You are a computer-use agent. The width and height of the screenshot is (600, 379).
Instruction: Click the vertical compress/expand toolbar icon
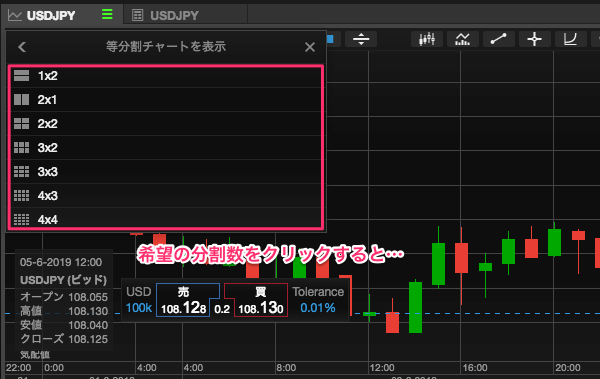[x=361, y=39]
